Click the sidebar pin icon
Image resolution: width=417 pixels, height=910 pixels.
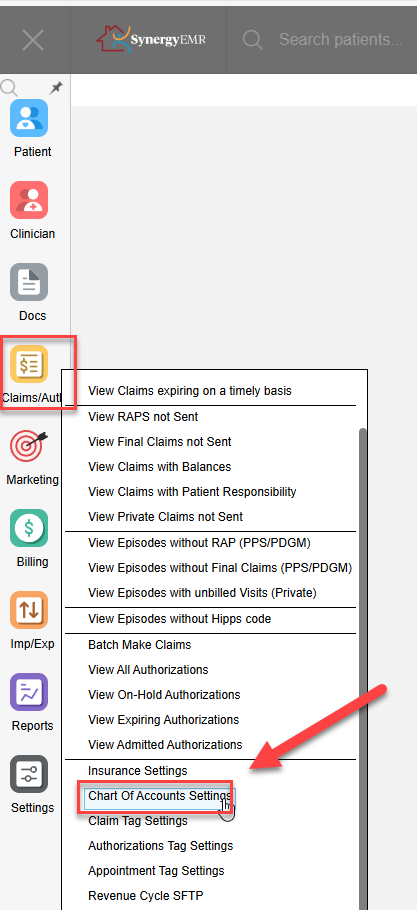click(56, 88)
